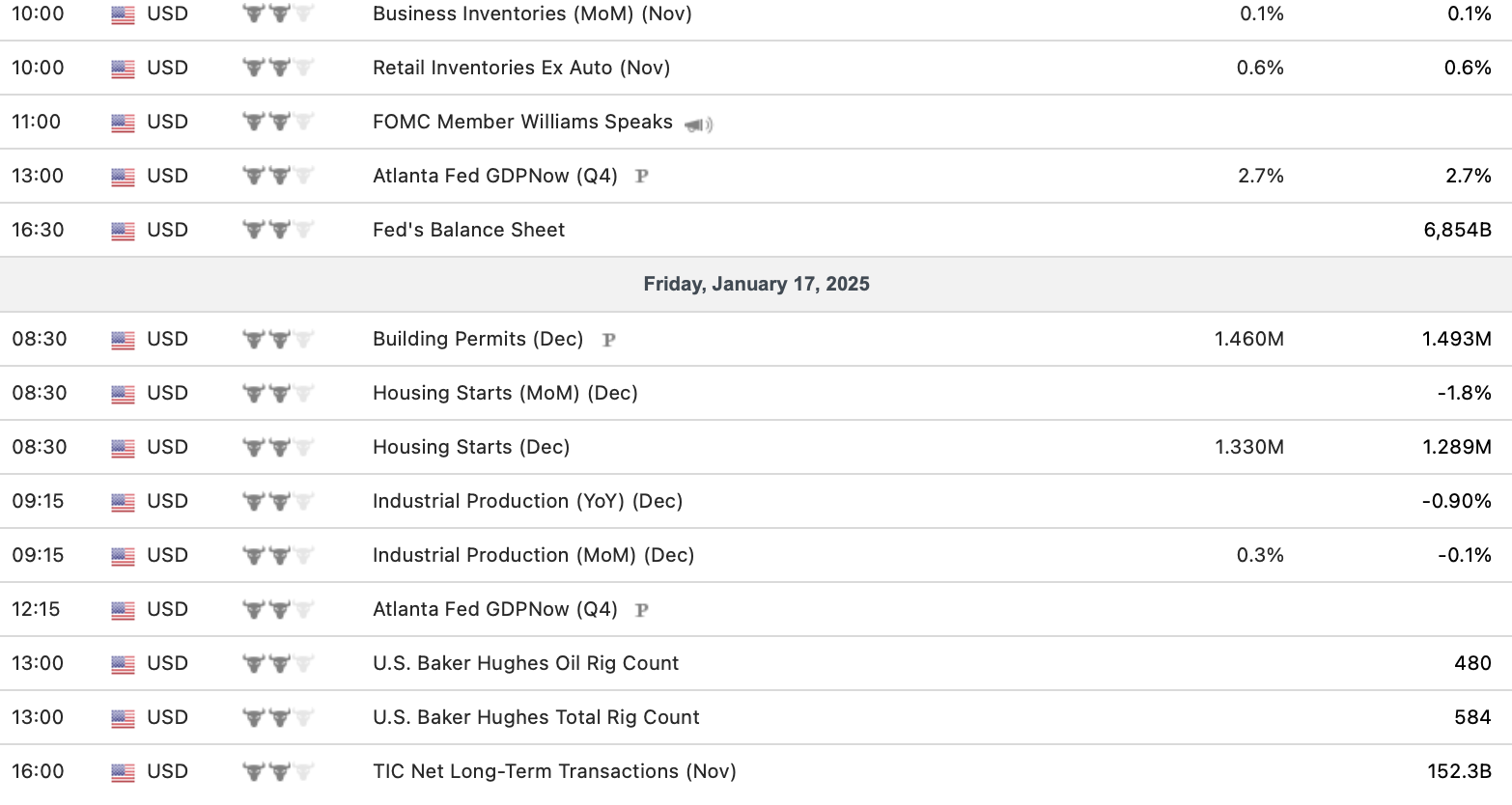Open Industrial Production (MoM) (Dec) event
Screen dimensions: 1512x805
pyautogui.click(x=533, y=556)
